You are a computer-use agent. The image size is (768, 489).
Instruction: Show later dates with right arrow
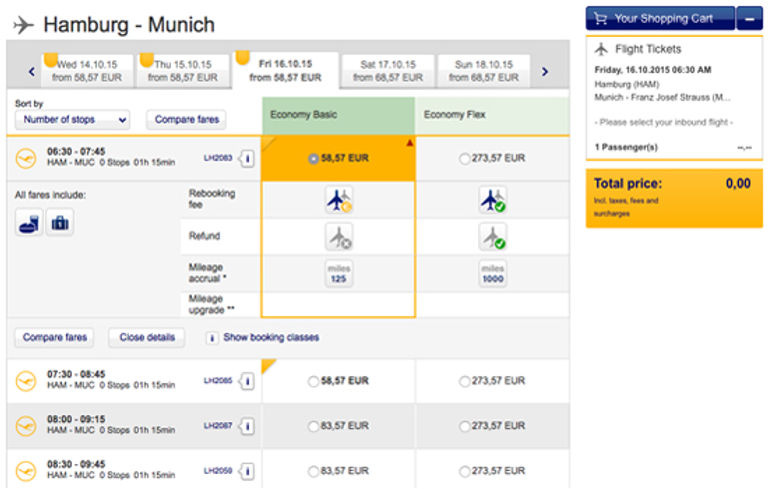pos(545,72)
